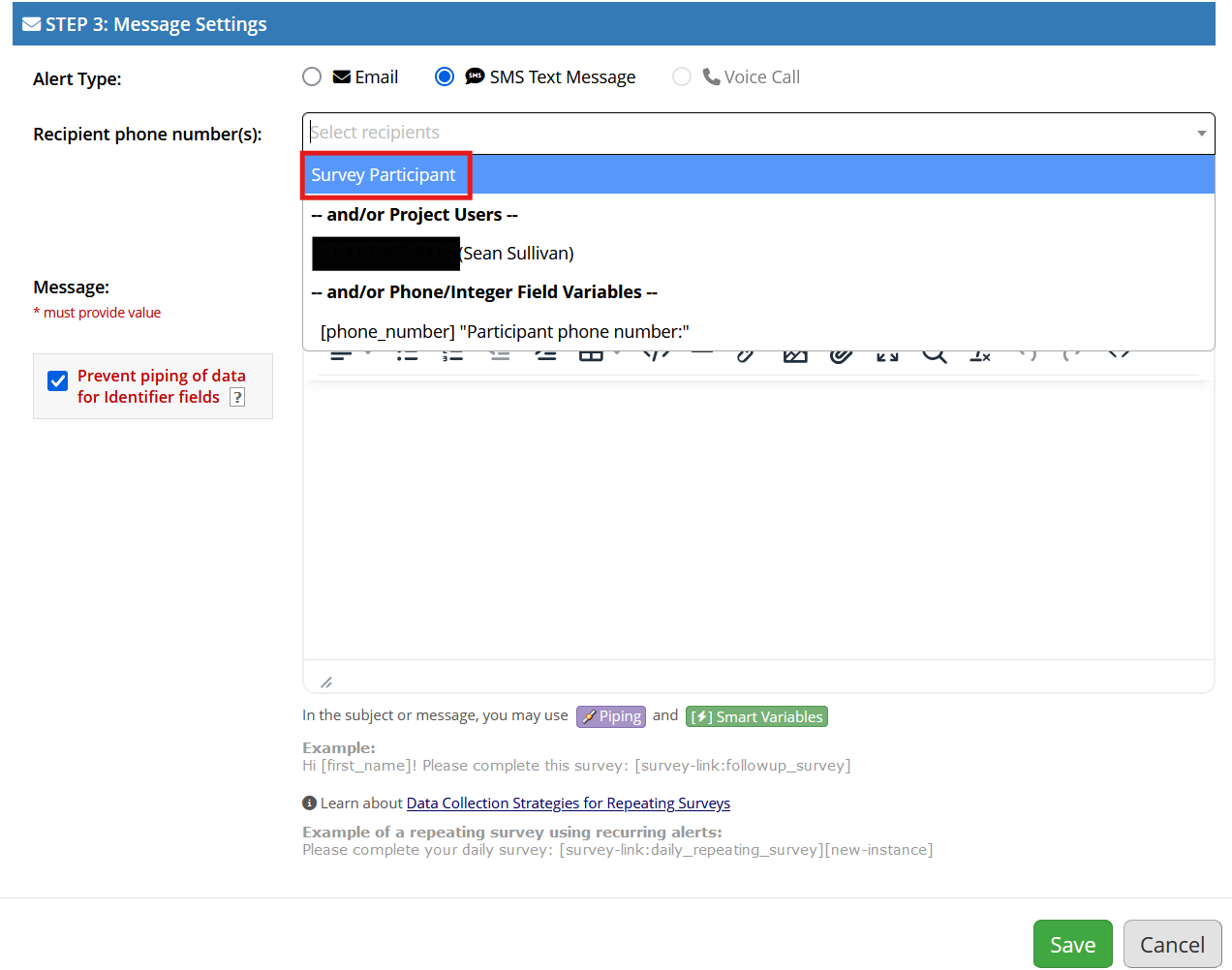Click the insert image toolbar icon
The height and width of the screenshot is (970, 1232).
795,355
